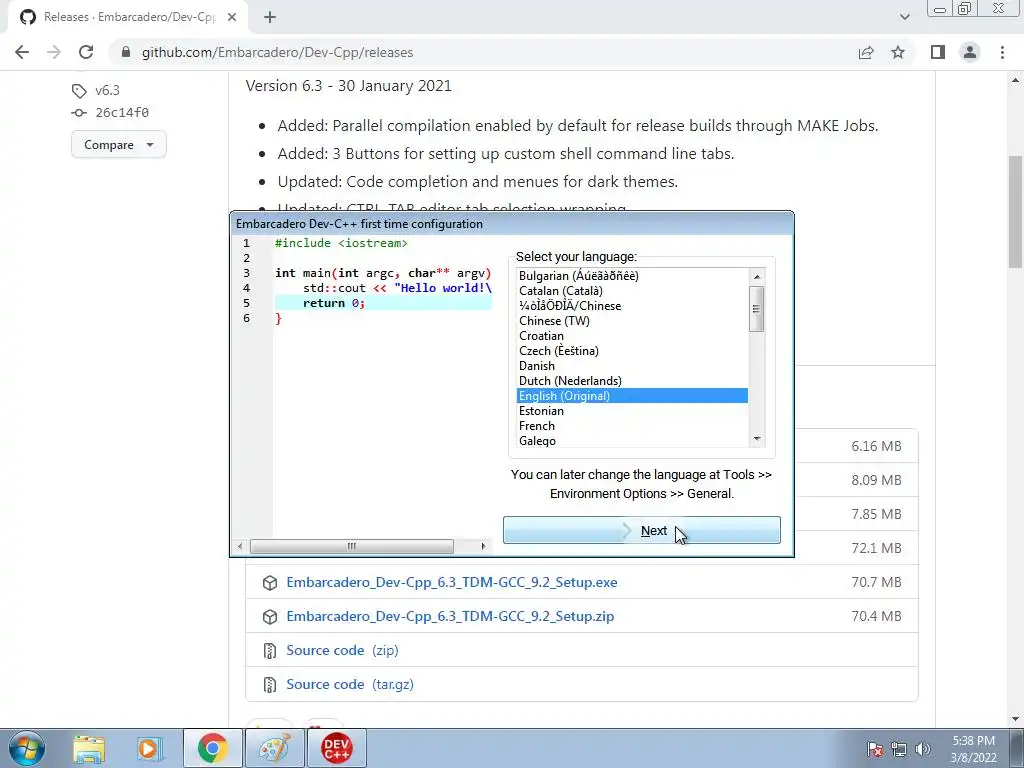Click page vertical scrollbar thumb
The image size is (1024, 768).
coord(1016,212)
